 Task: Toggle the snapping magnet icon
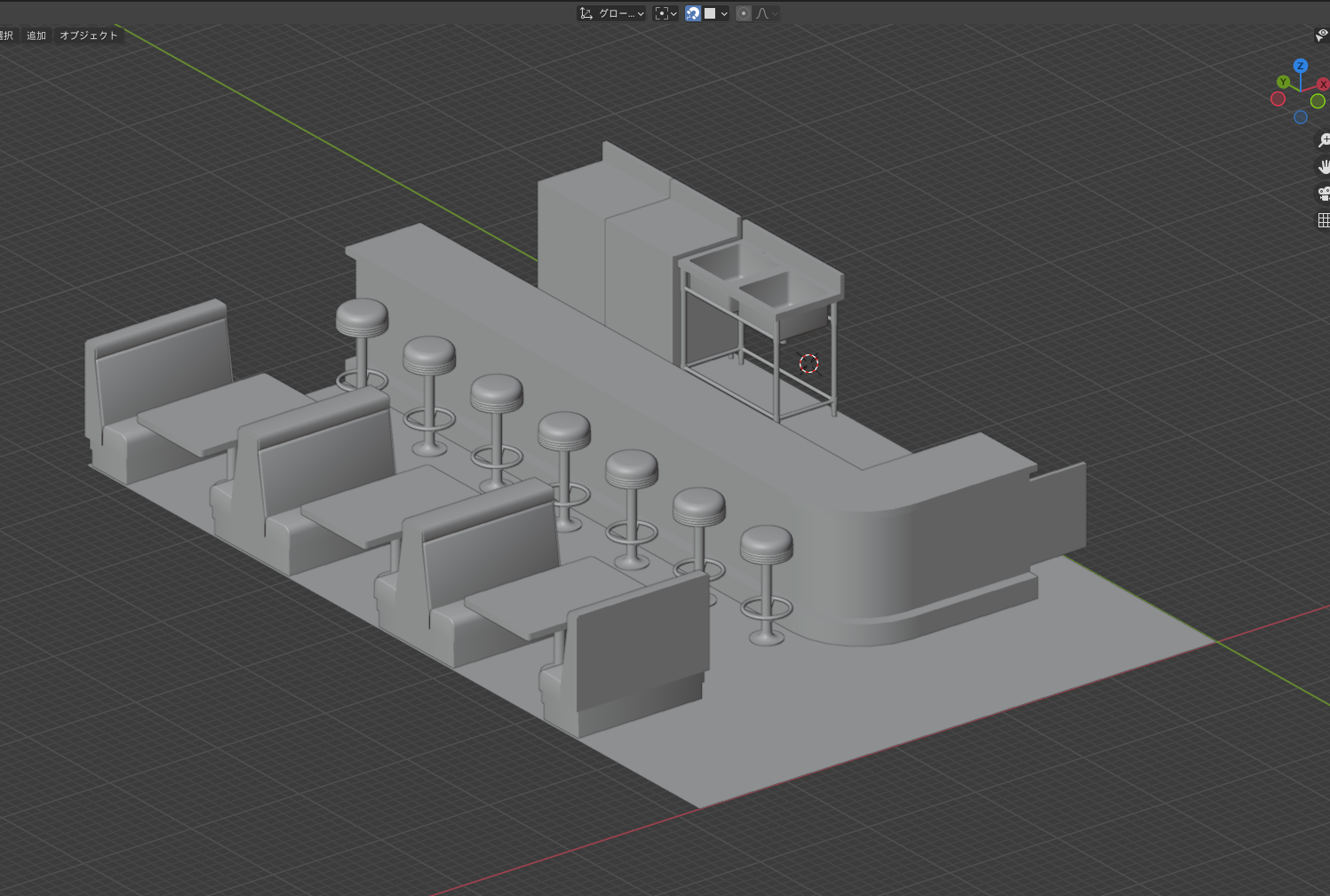coord(693,13)
